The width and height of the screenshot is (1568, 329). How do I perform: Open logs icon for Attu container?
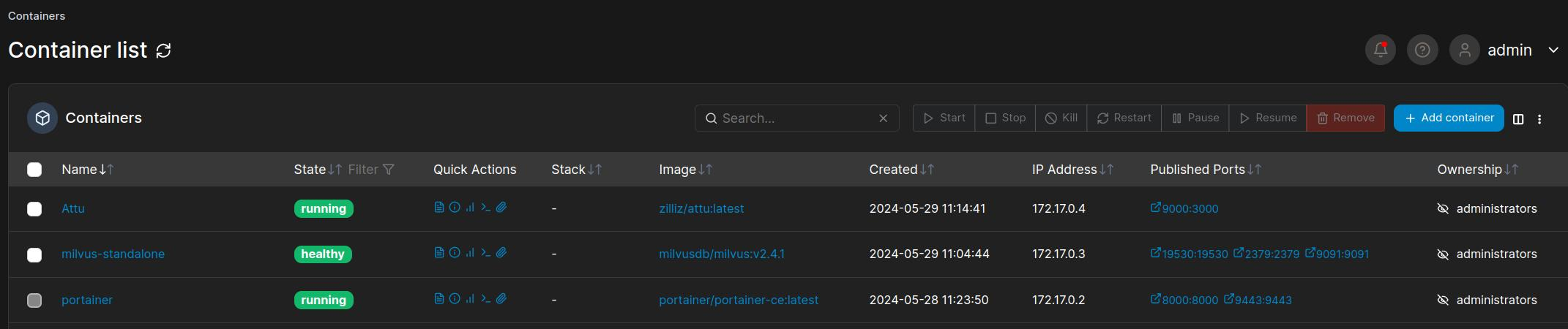pos(439,208)
